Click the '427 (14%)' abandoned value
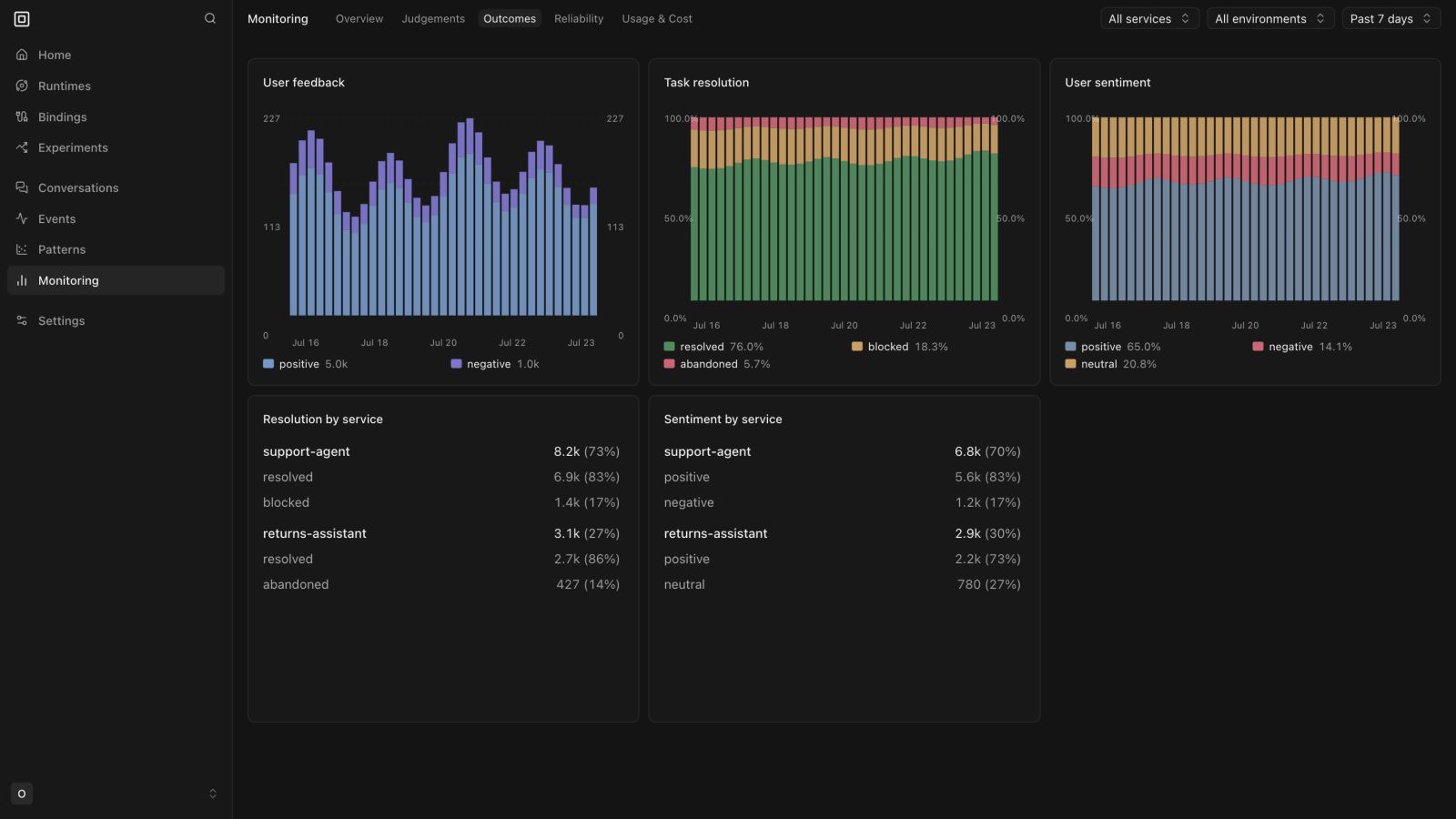Screen dimensions: 1456x819 (x=588, y=584)
